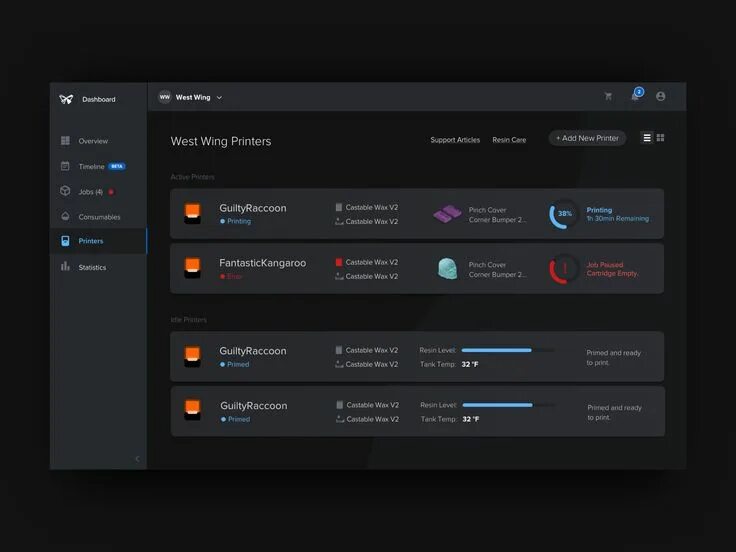This screenshot has width=736, height=552.
Task: Click the Resin Level bar of last printer
Action: pyautogui.click(x=508, y=405)
